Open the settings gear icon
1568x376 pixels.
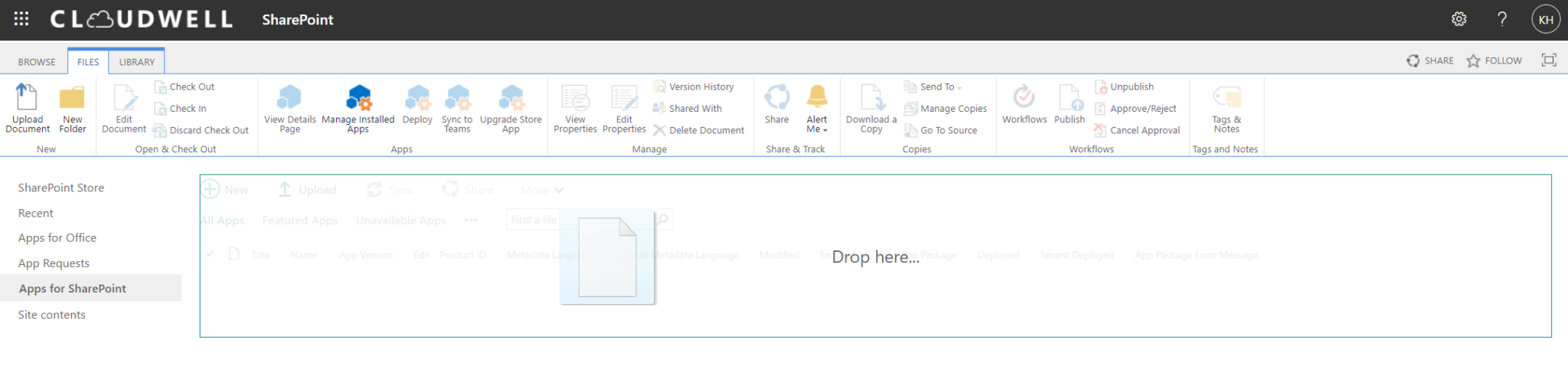click(1459, 19)
